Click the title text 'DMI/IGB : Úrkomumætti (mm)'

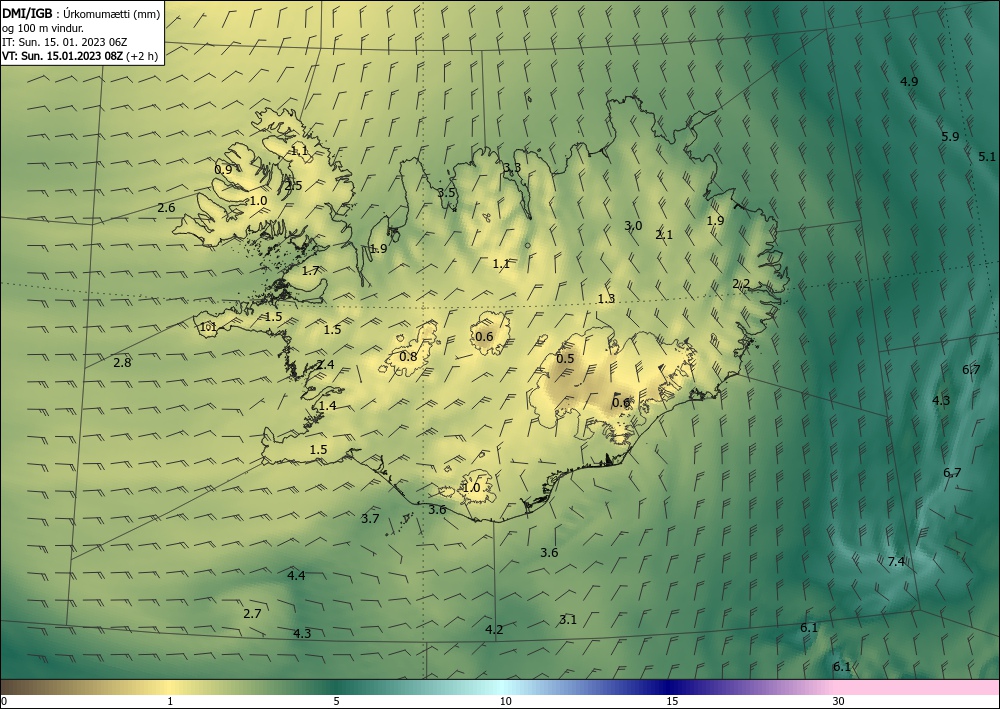[x=81, y=14]
